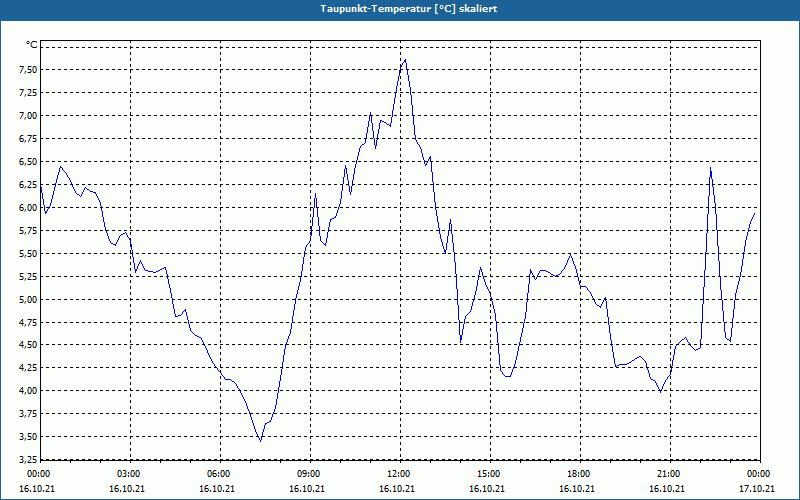Select the 6,00 y-axis value
Image resolution: width=800 pixels, height=500 pixels.
click(28, 208)
